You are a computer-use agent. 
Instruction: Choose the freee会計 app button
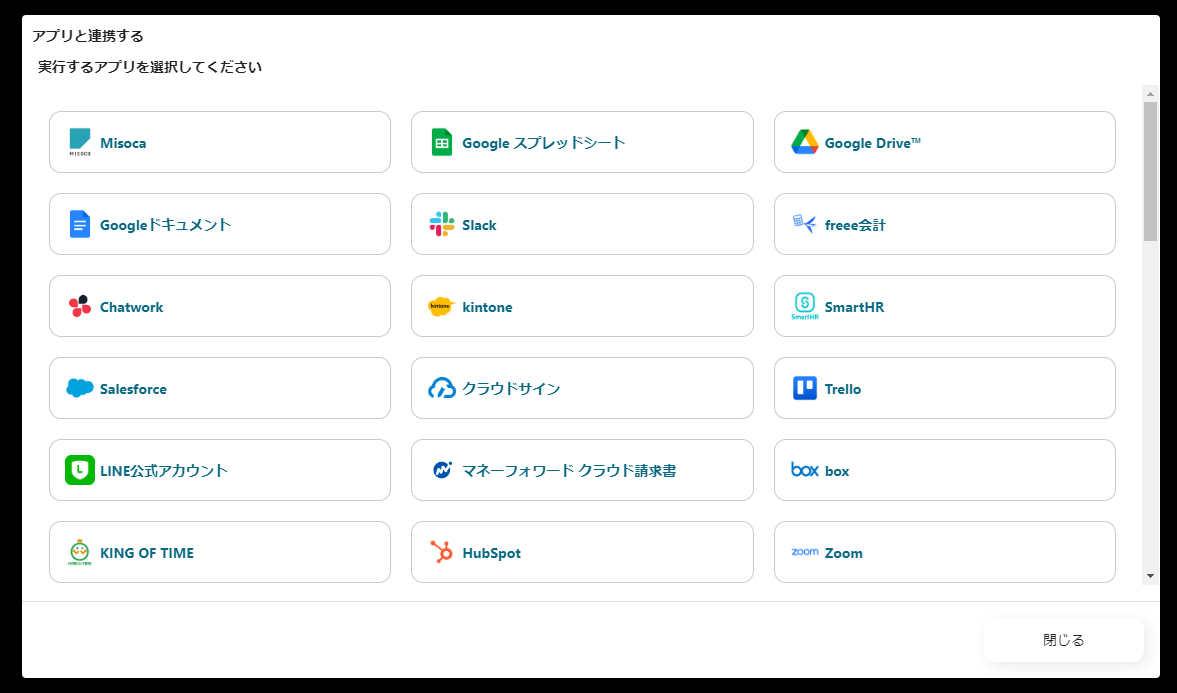[944, 224]
